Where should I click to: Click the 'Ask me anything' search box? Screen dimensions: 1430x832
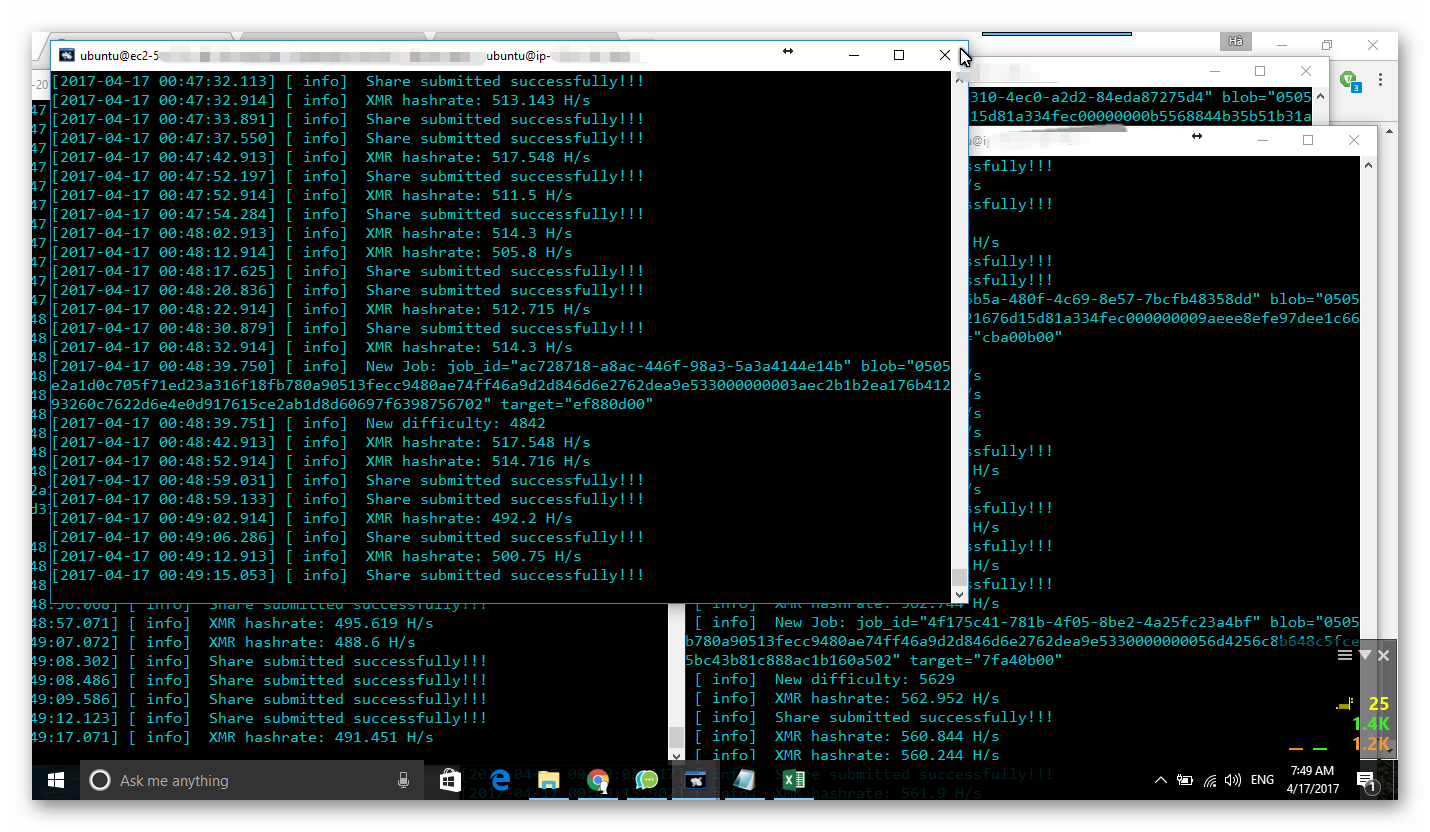250,780
